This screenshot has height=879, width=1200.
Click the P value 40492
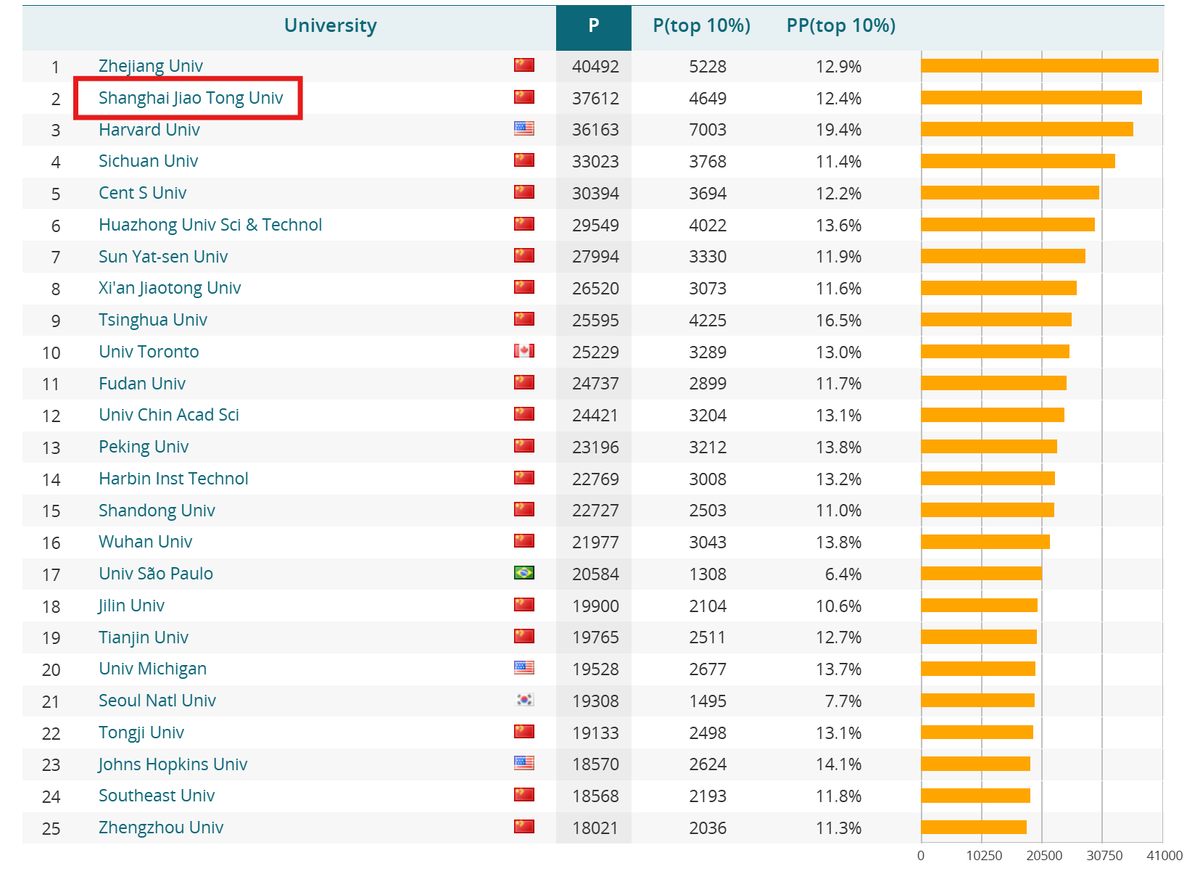pos(595,67)
